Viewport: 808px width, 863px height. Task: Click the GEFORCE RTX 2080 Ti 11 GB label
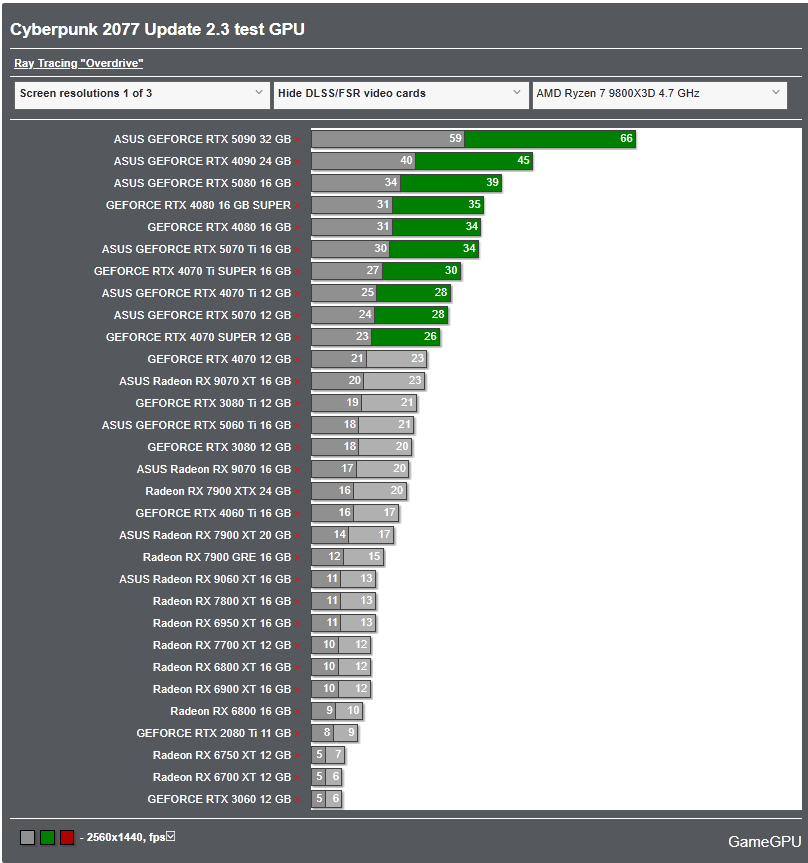point(214,734)
